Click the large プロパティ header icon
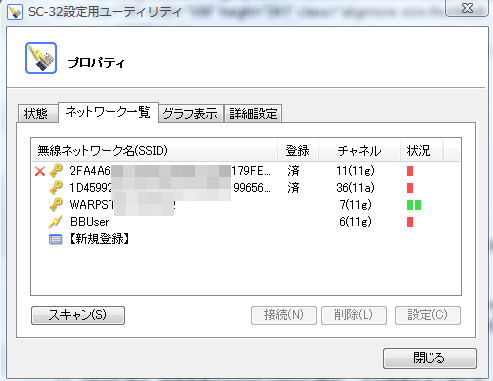 [41, 58]
